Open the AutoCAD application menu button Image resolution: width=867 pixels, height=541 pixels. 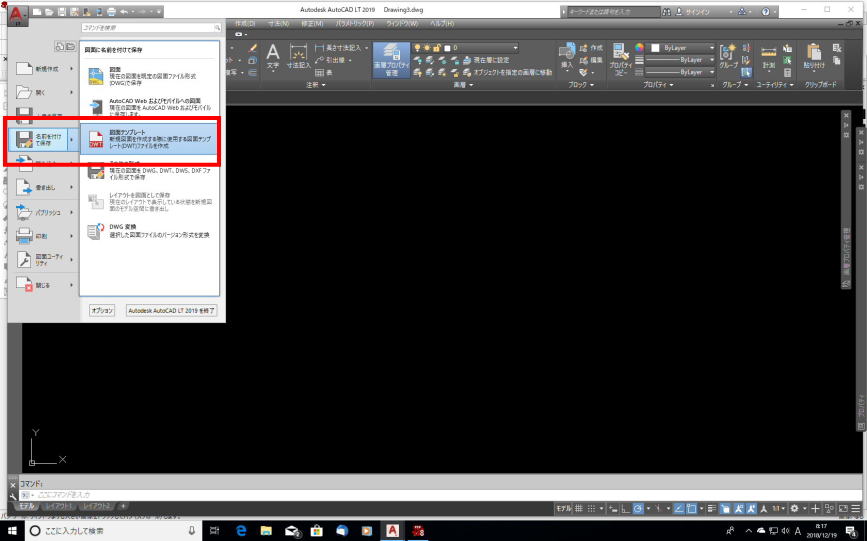click(x=17, y=14)
